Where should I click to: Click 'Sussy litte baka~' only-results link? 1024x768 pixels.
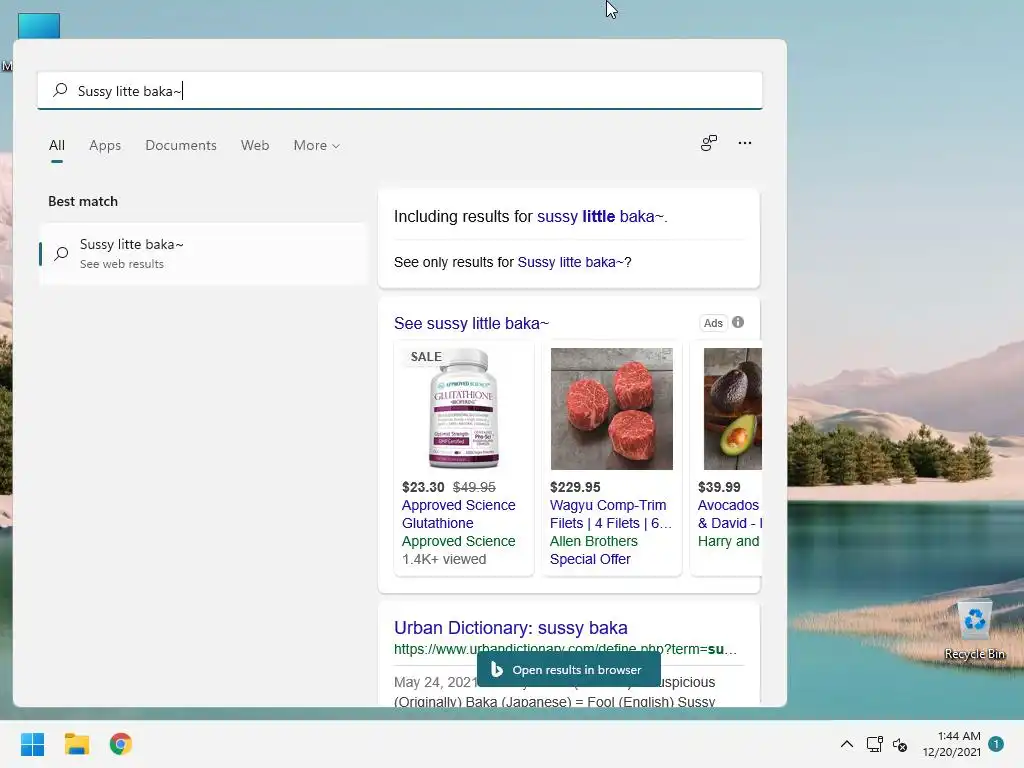pos(571,262)
